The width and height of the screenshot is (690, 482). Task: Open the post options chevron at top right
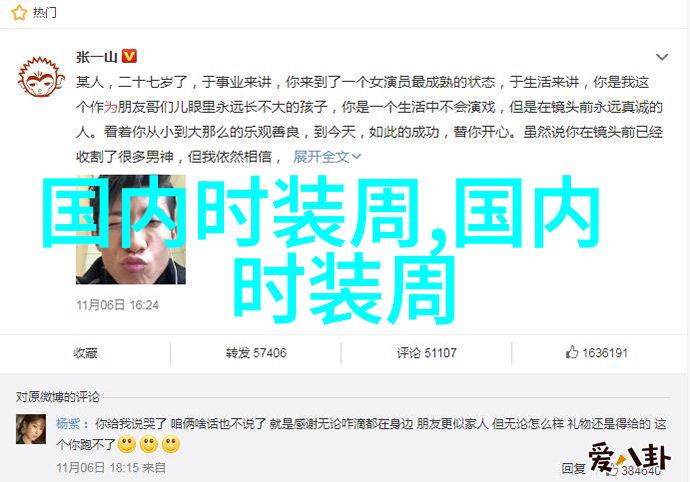(661, 57)
